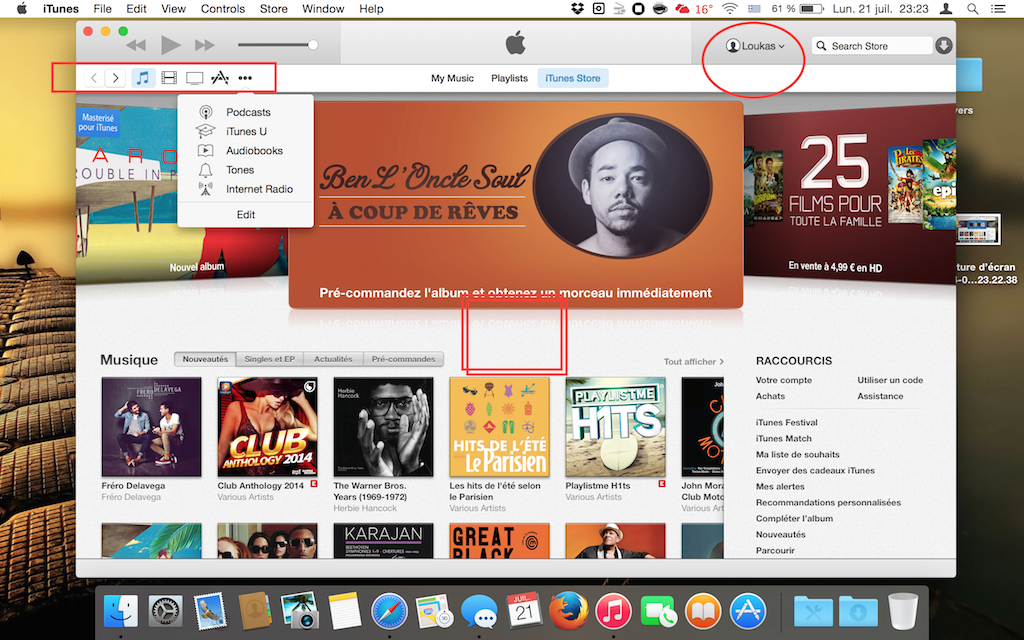Click the Compléter l'album link

(794, 519)
